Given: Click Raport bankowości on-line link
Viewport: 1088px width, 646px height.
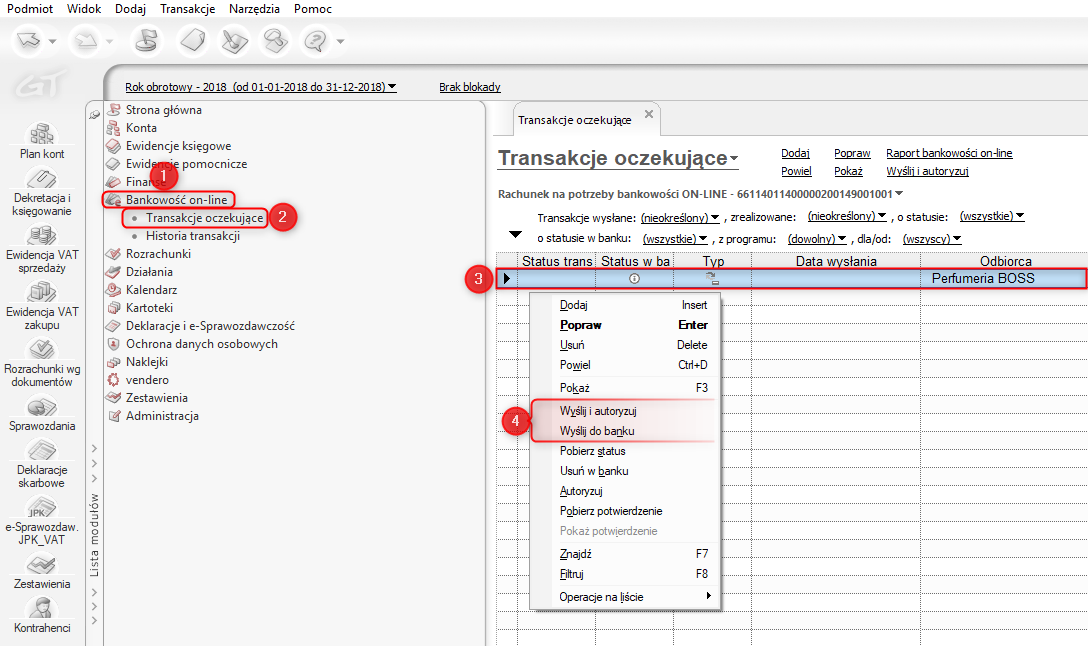Looking at the screenshot, I should point(949,153).
